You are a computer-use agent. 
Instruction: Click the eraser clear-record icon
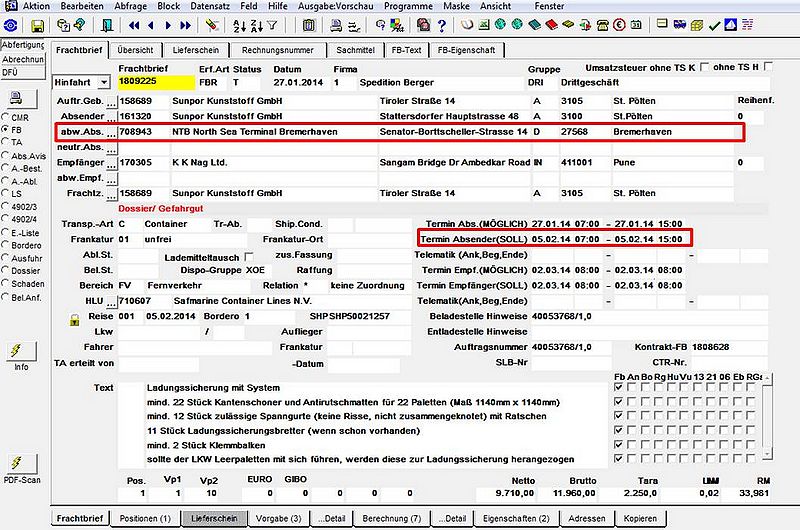(212, 25)
